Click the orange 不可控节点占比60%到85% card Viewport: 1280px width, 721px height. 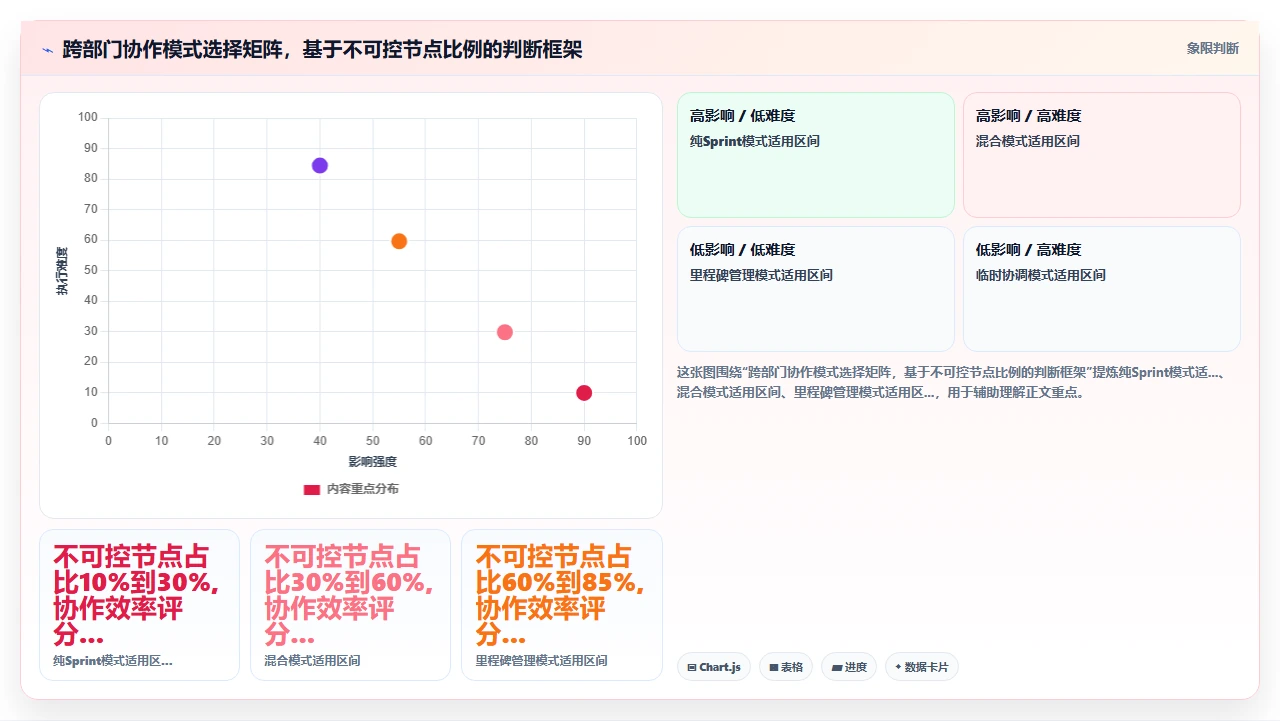pos(561,605)
